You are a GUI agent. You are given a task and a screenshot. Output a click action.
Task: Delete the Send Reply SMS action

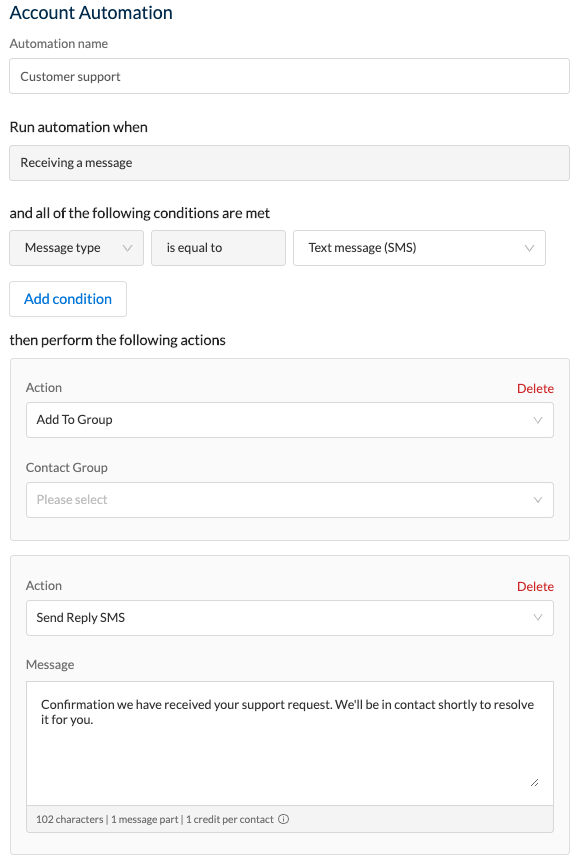pyautogui.click(x=535, y=586)
